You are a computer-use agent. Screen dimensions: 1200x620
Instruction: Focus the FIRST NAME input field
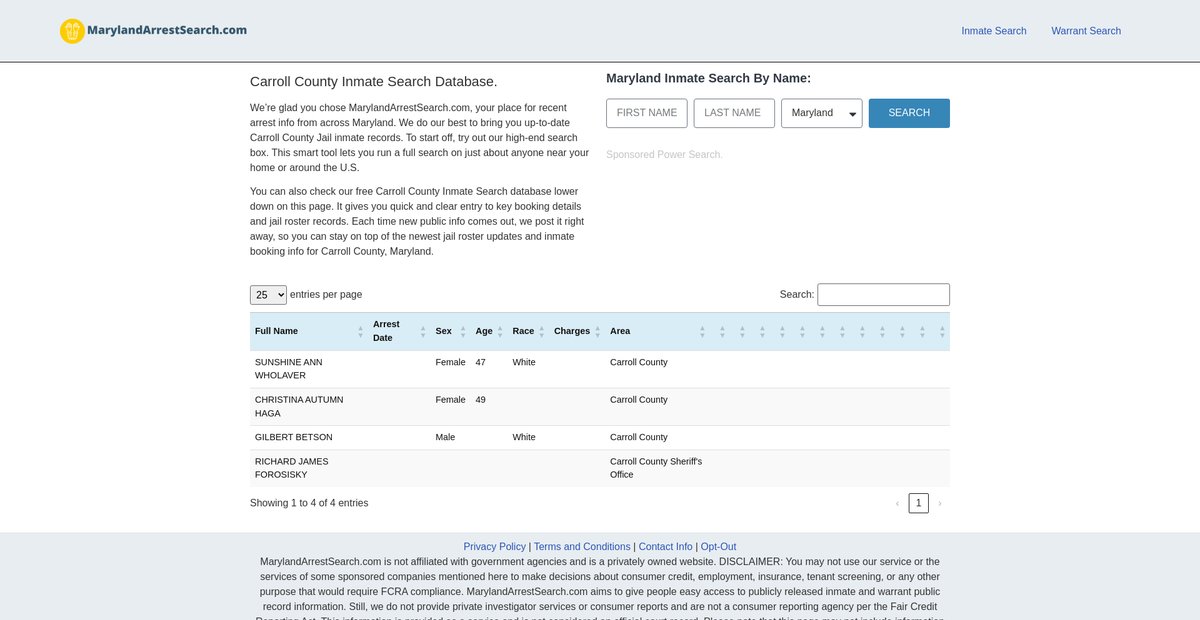click(646, 113)
